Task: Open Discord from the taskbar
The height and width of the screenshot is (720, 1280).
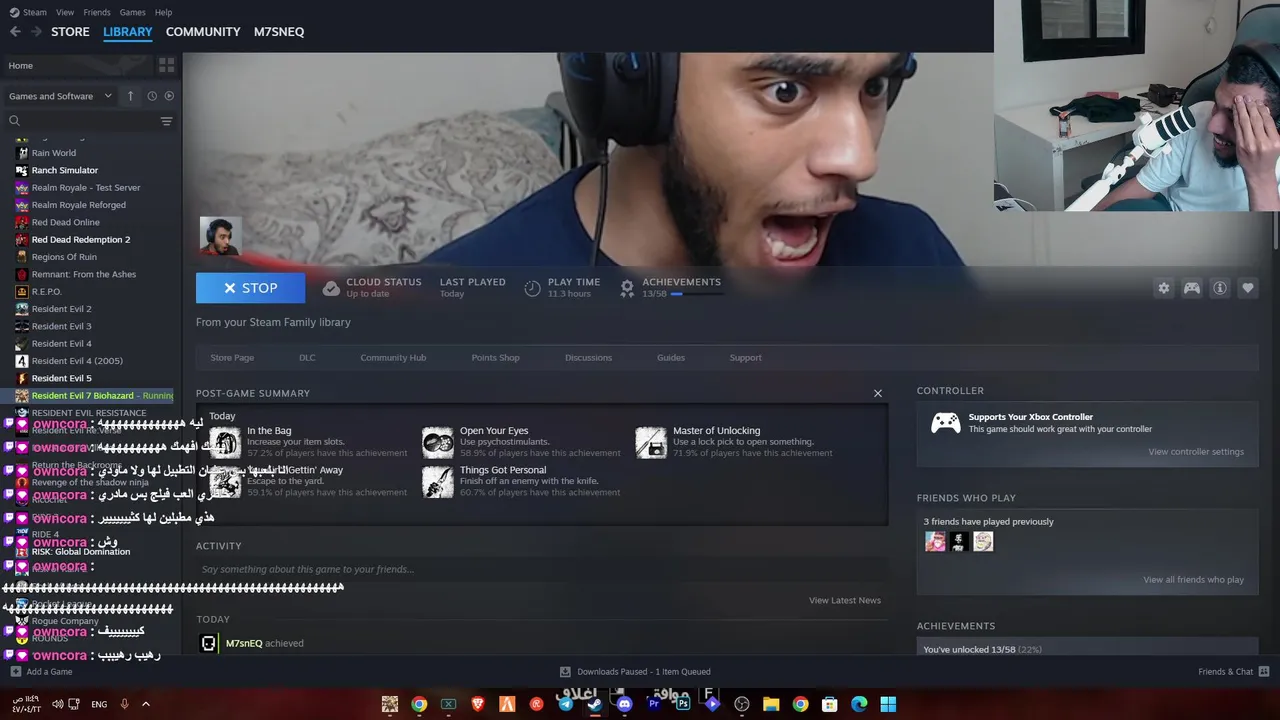Action: pos(625,704)
